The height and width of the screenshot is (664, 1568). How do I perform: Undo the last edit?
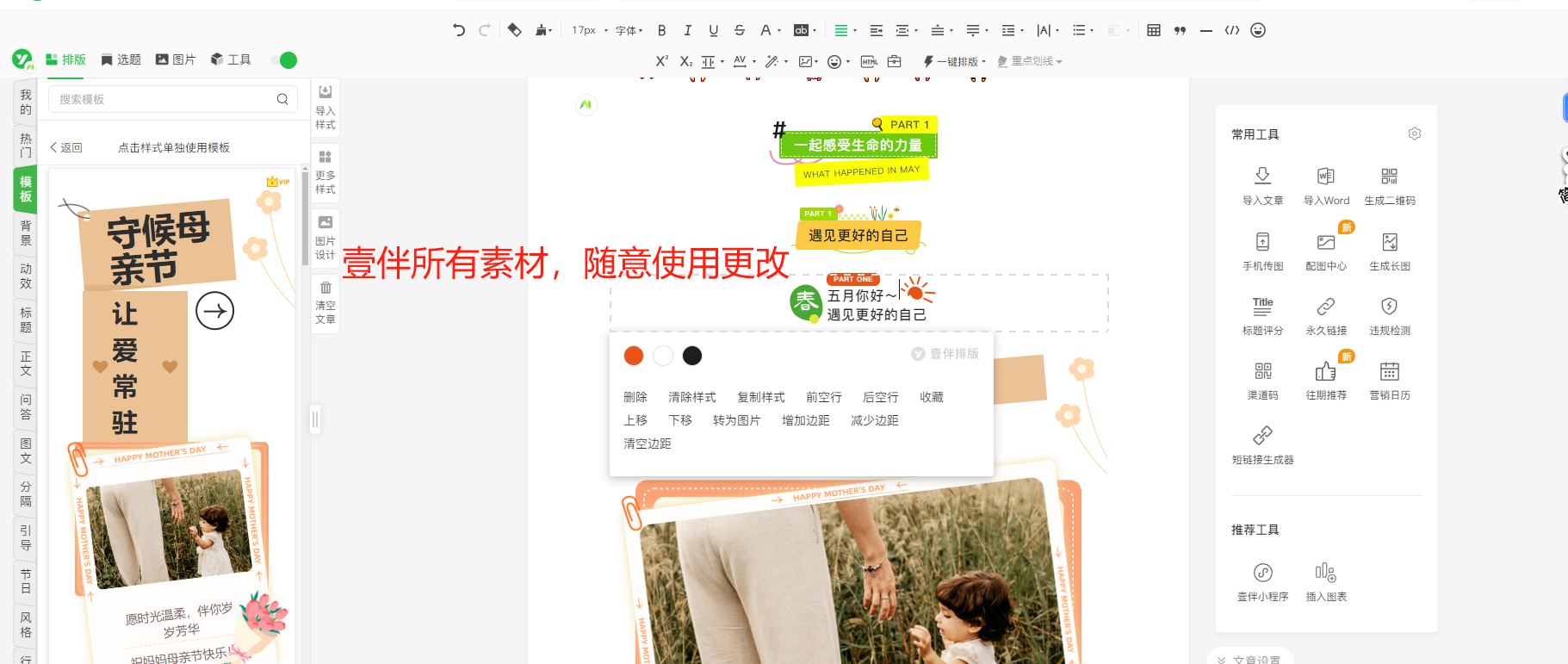point(459,30)
